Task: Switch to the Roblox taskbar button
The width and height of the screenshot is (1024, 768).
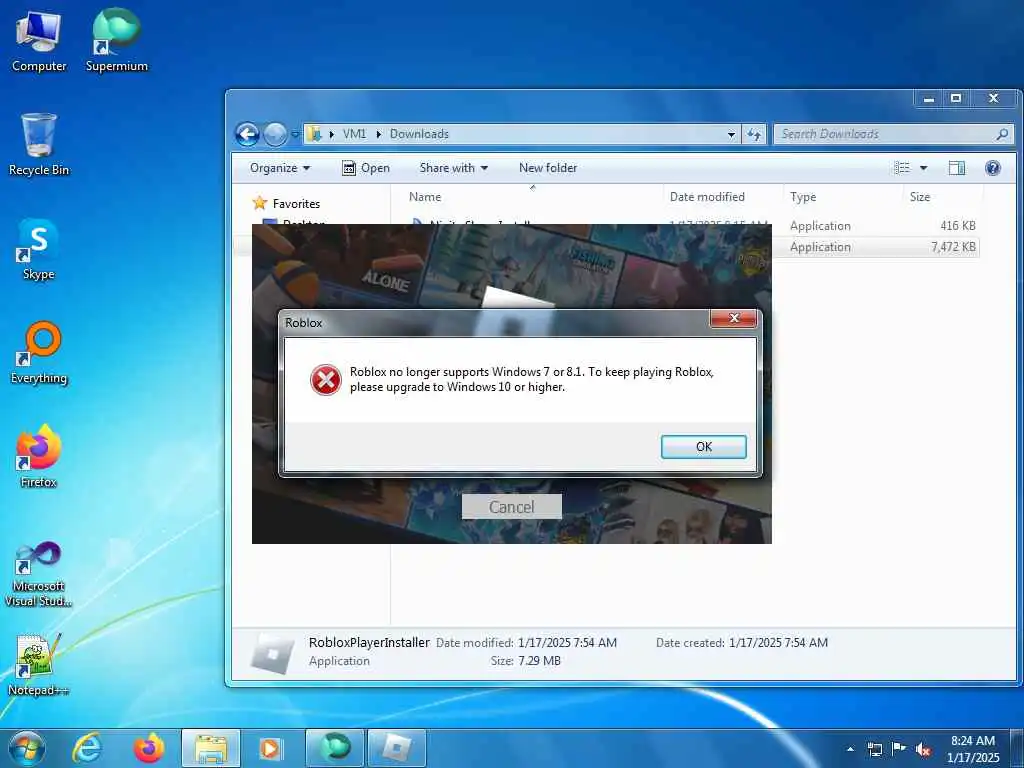Action: click(x=396, y=748)
